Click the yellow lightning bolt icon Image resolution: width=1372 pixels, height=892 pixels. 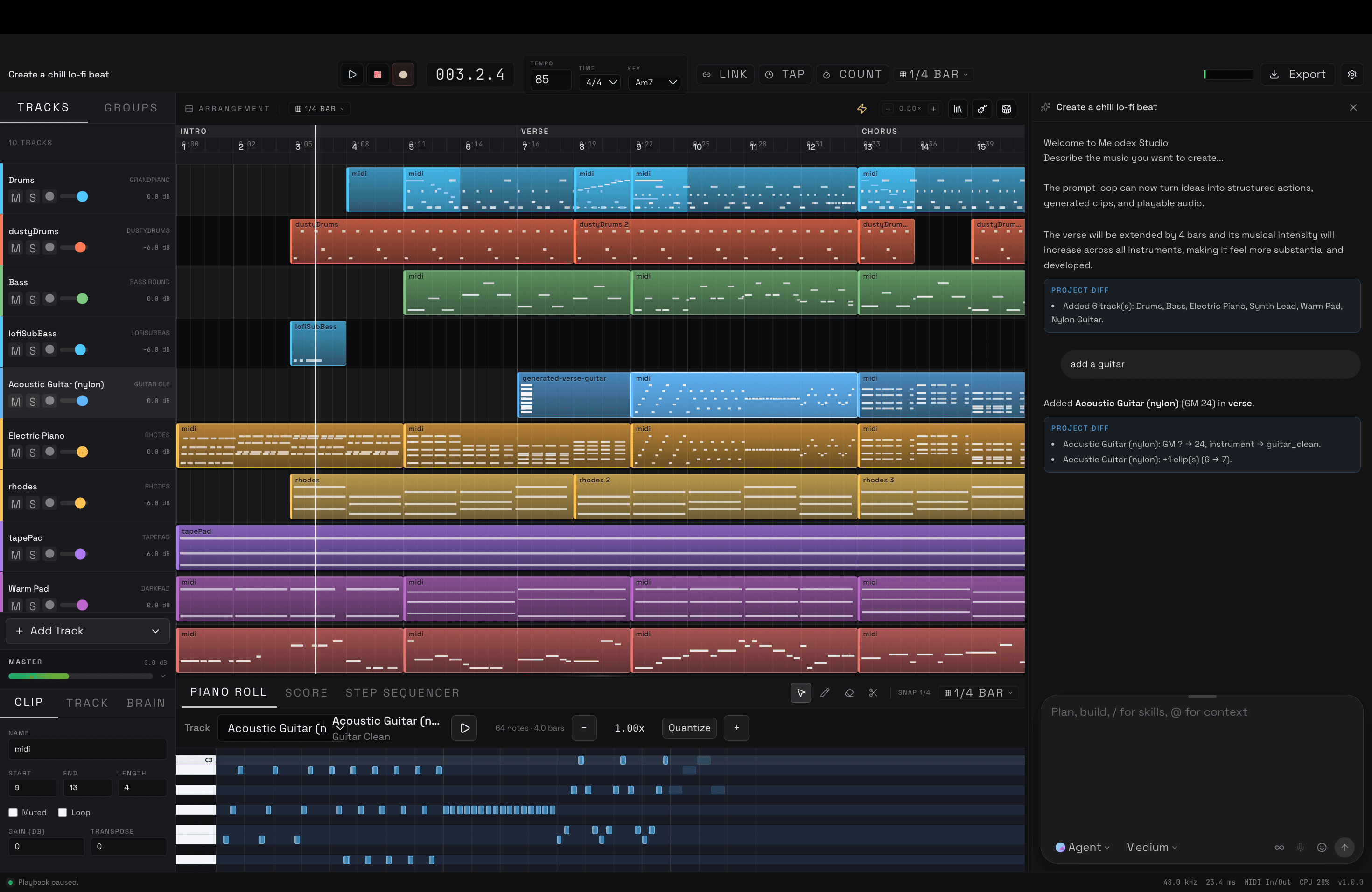click(862, 108)
